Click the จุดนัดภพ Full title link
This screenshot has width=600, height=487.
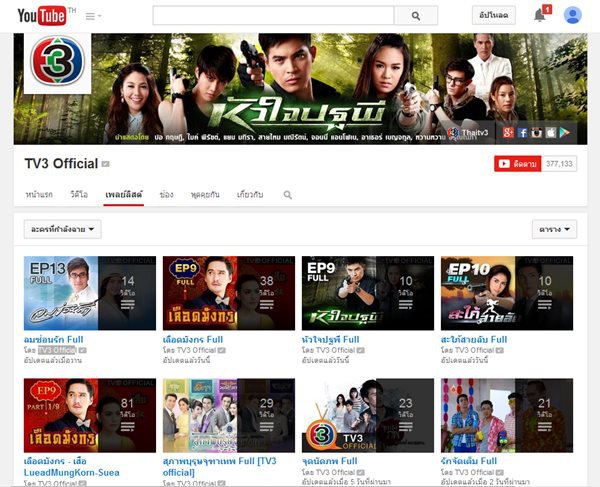(330, 461)
